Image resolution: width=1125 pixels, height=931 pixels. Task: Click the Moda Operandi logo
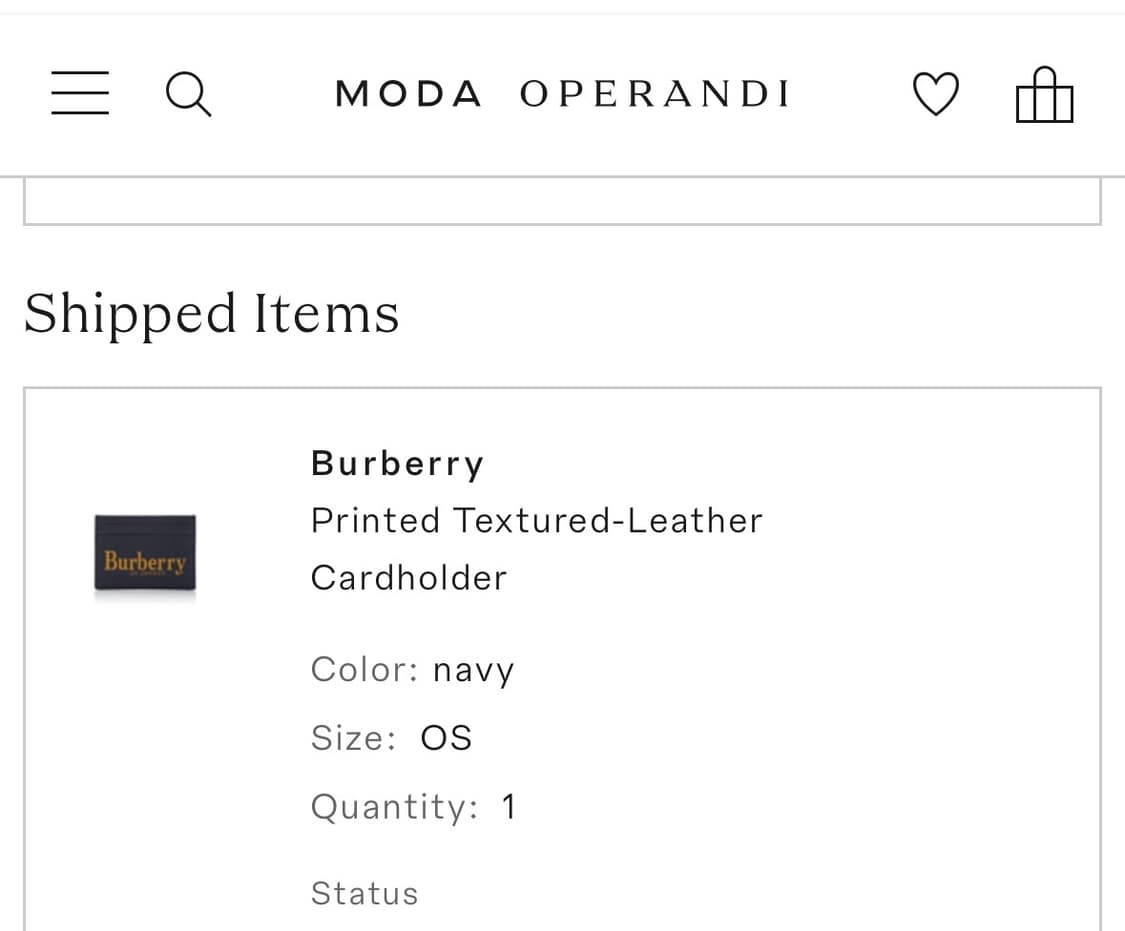[562, 95]
